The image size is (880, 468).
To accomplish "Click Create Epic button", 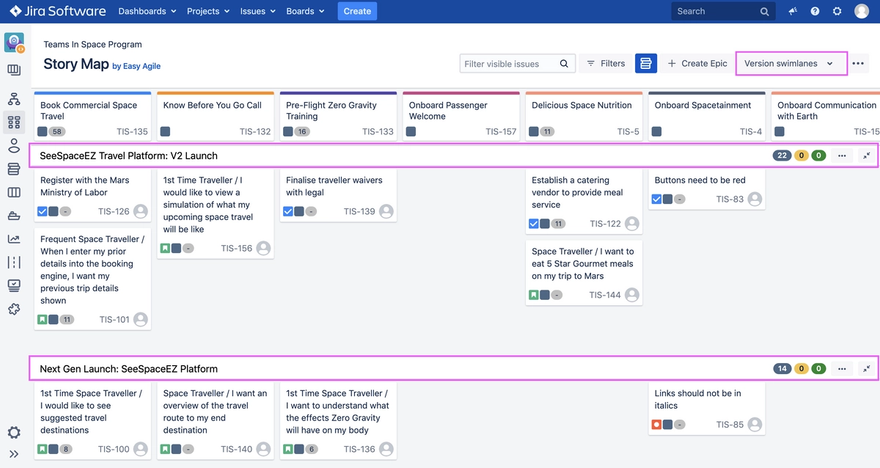I will tap(697, 64).
